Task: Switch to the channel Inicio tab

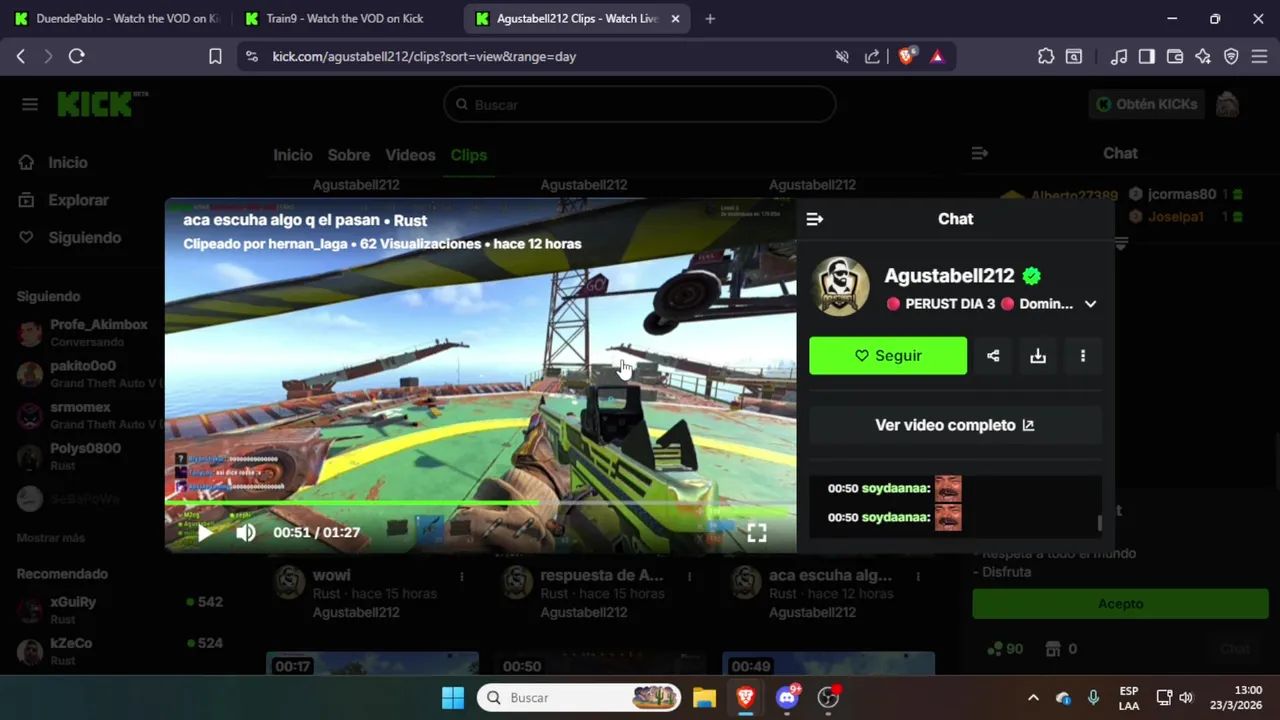Action: (293, 155)
